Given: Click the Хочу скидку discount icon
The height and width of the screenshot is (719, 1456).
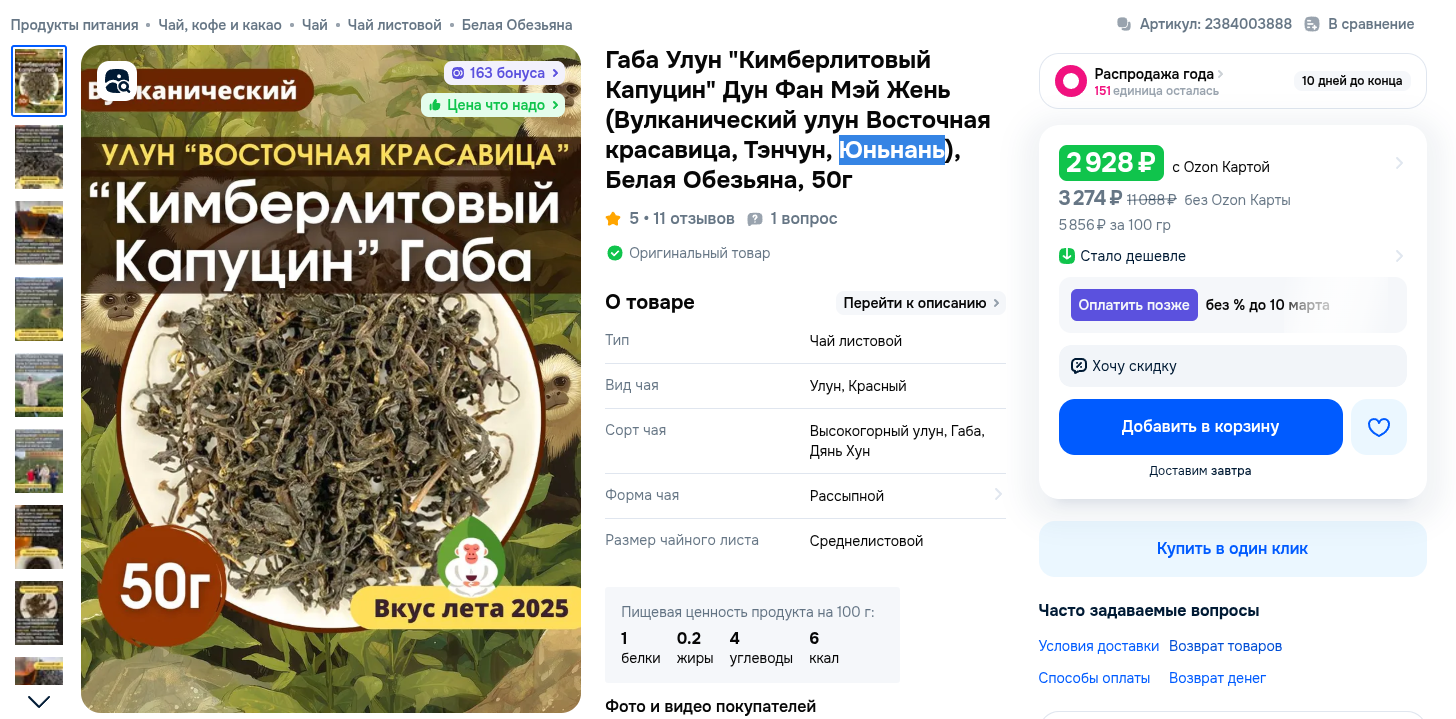Looking at the screenshot, I should [x=1079, y=366].
